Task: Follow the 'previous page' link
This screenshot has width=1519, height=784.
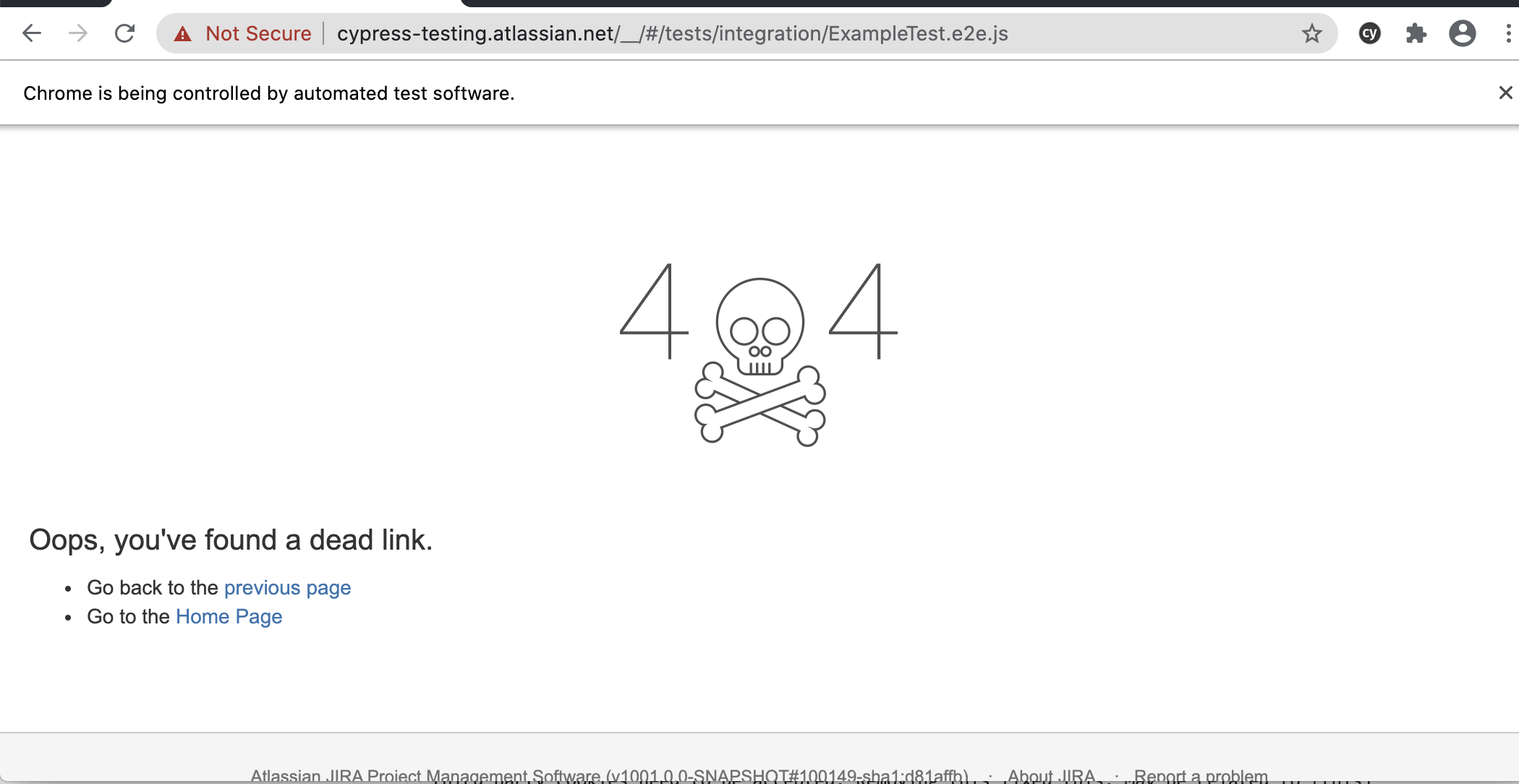Action: (x=288, y=587)
